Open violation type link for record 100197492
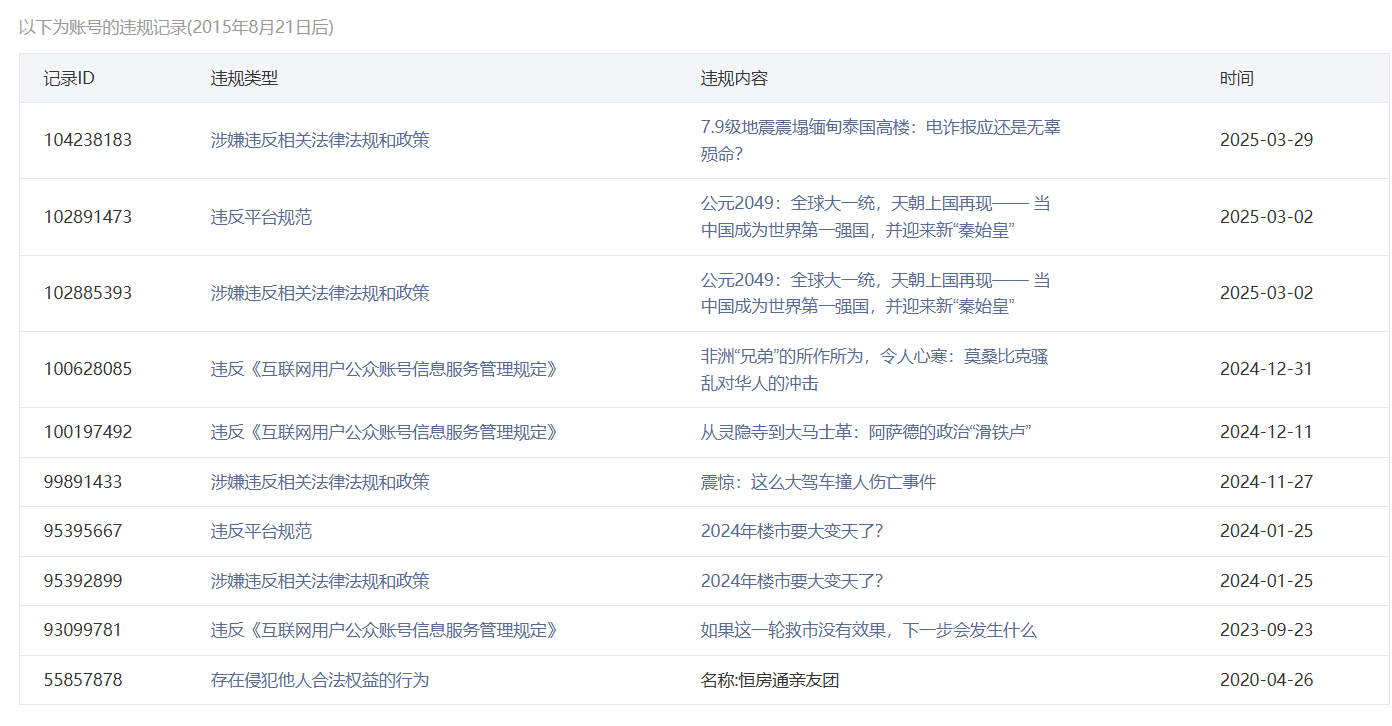 tap(384, 432)
